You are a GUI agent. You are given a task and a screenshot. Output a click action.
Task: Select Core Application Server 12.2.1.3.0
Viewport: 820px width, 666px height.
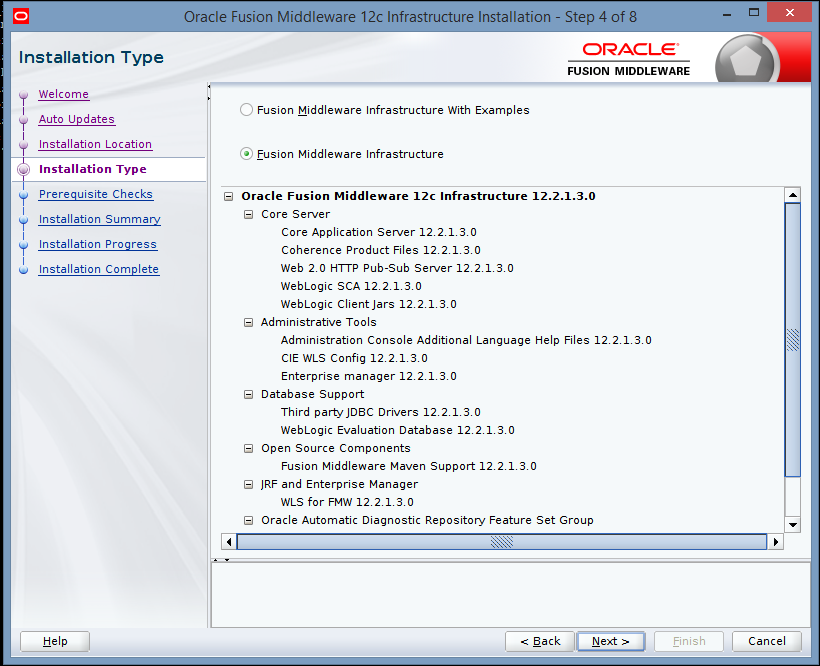(379, 232)
